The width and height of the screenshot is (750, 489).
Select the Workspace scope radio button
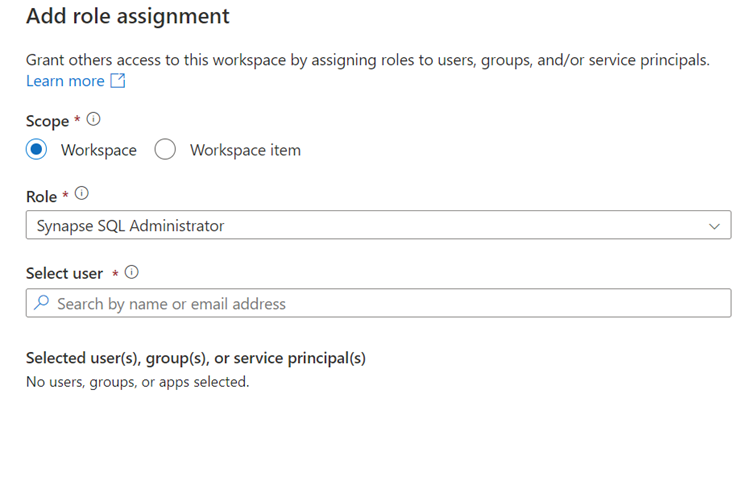tap(36, 149)
